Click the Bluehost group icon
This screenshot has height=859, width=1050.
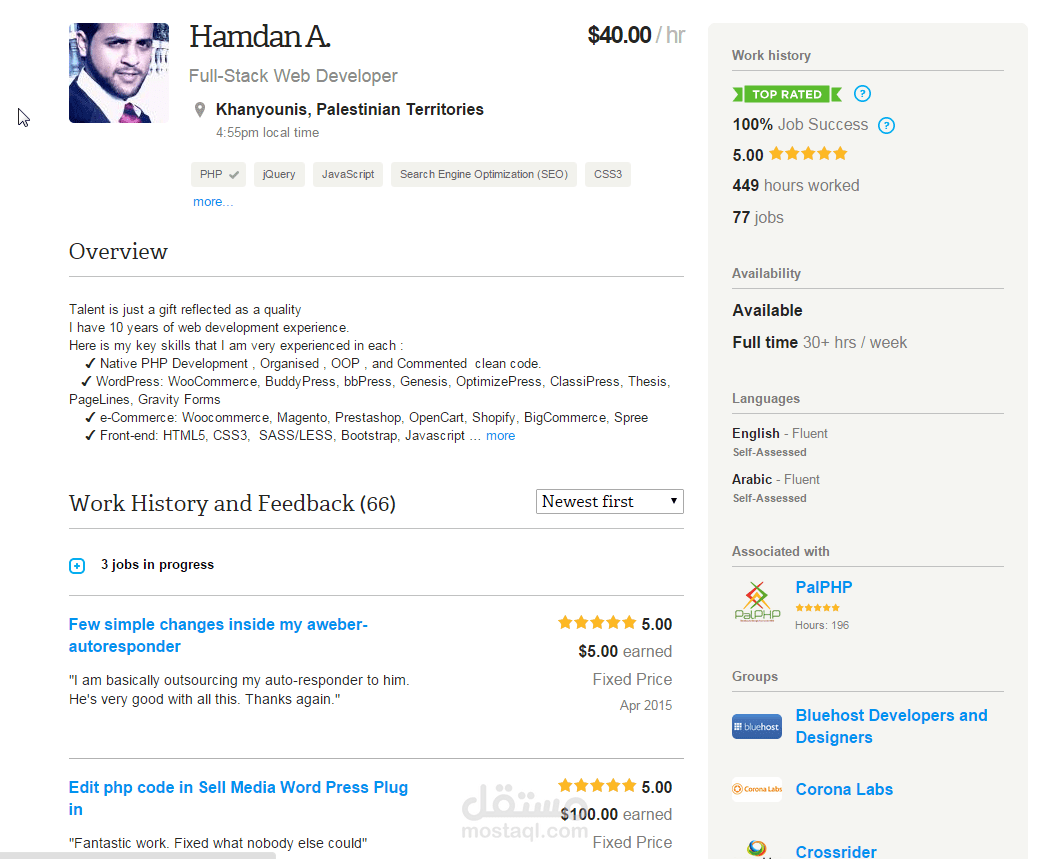756,727
